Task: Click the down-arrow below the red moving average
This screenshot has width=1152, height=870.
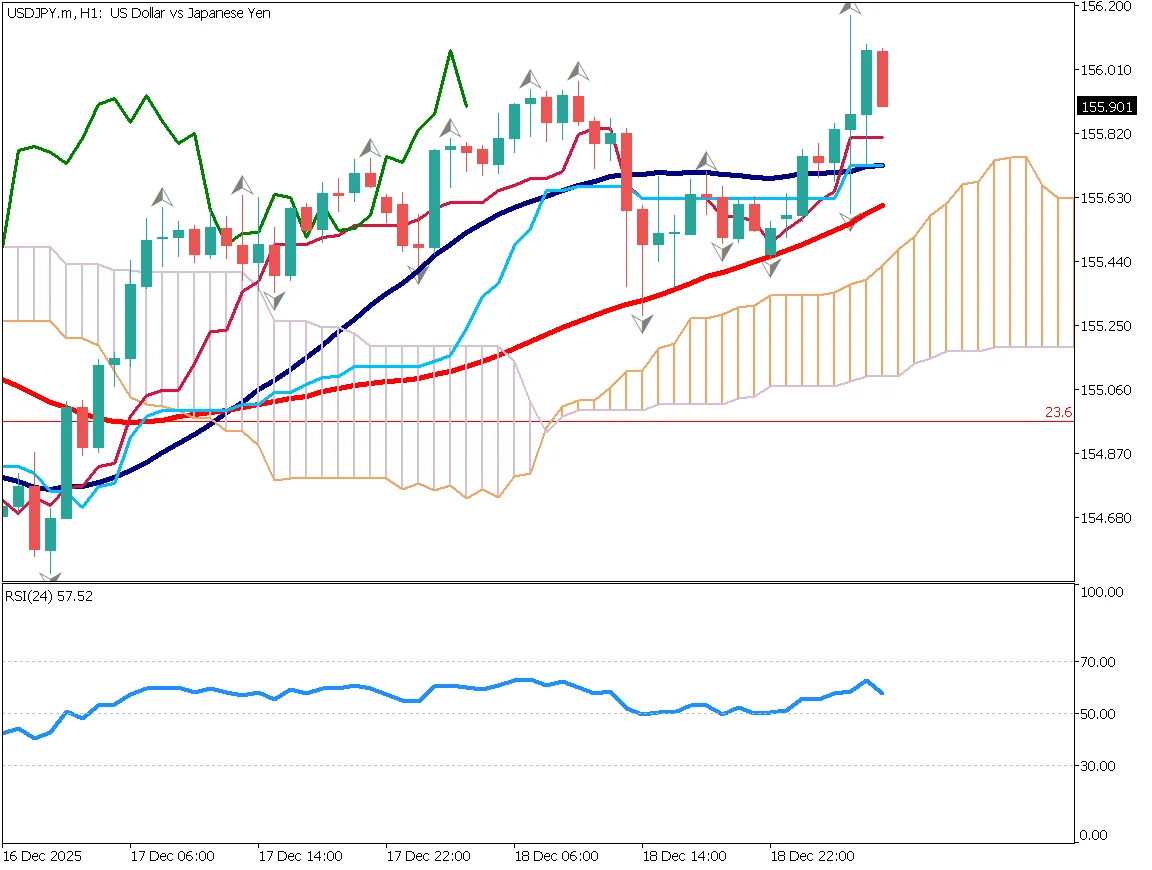Action: click(642, 322)
